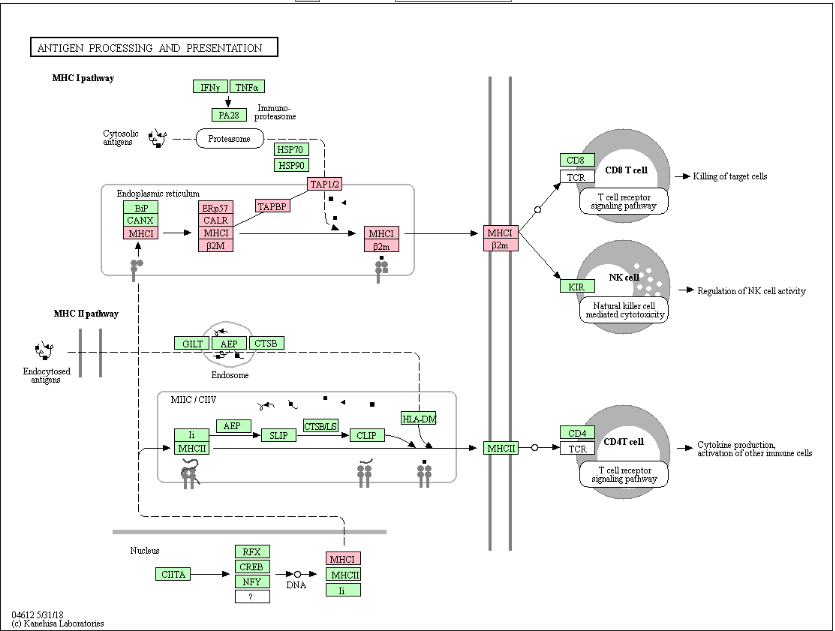Viewport: 835px width, 631px height.
Task: Click the GILT gene box near endosome
Action: pos(192,343)
